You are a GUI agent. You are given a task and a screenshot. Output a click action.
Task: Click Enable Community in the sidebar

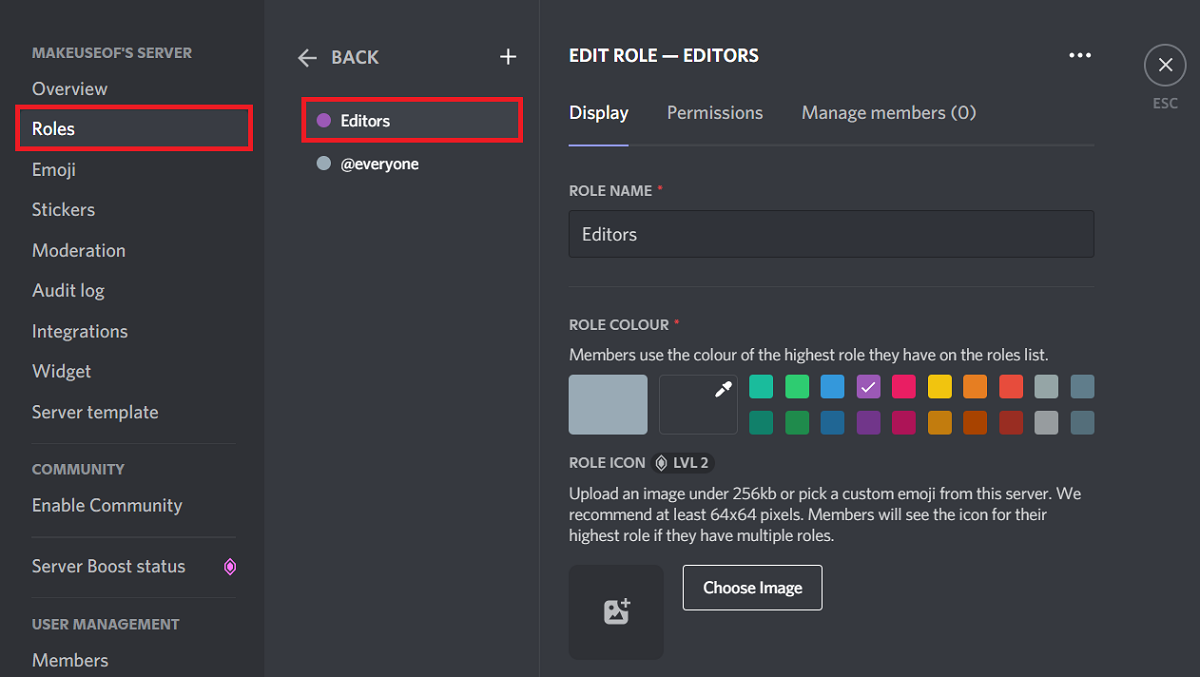pos(107,506)
